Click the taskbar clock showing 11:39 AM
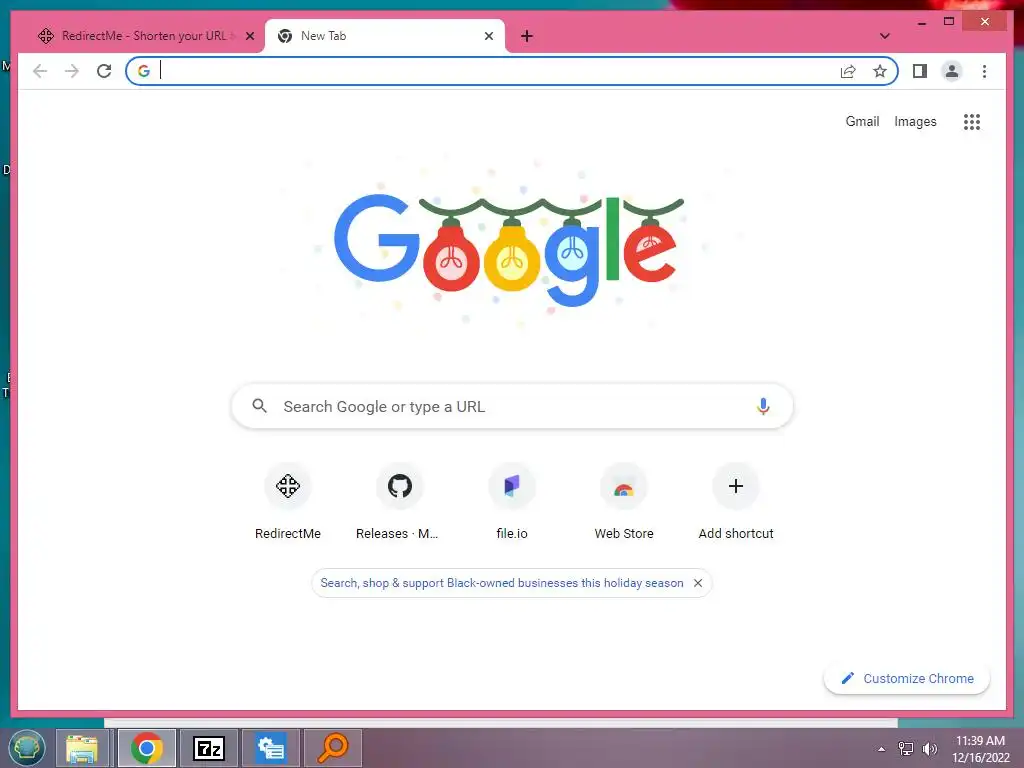Screen dimensions: 1024x768 pyautogui.click(x=980, y=748)
